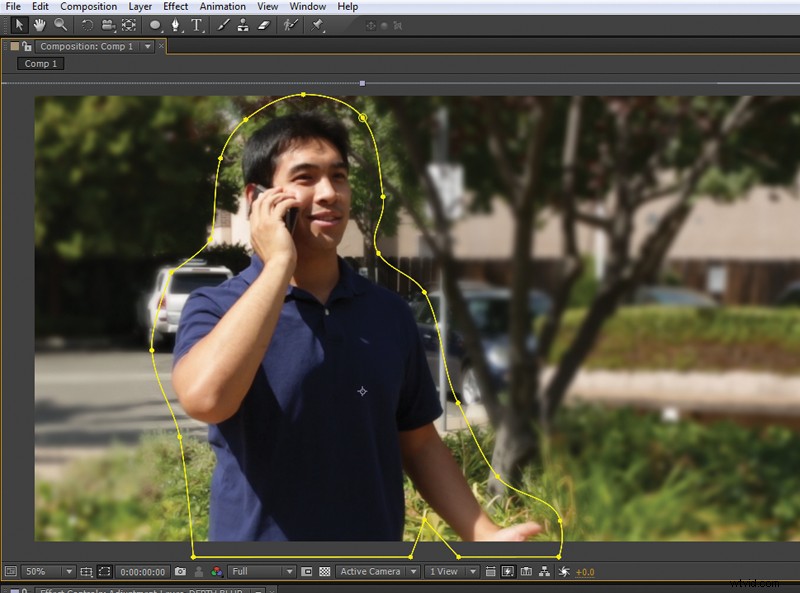Select the Clone Stamp tool
The image size is (800, 593).
[x=240, y=25]
